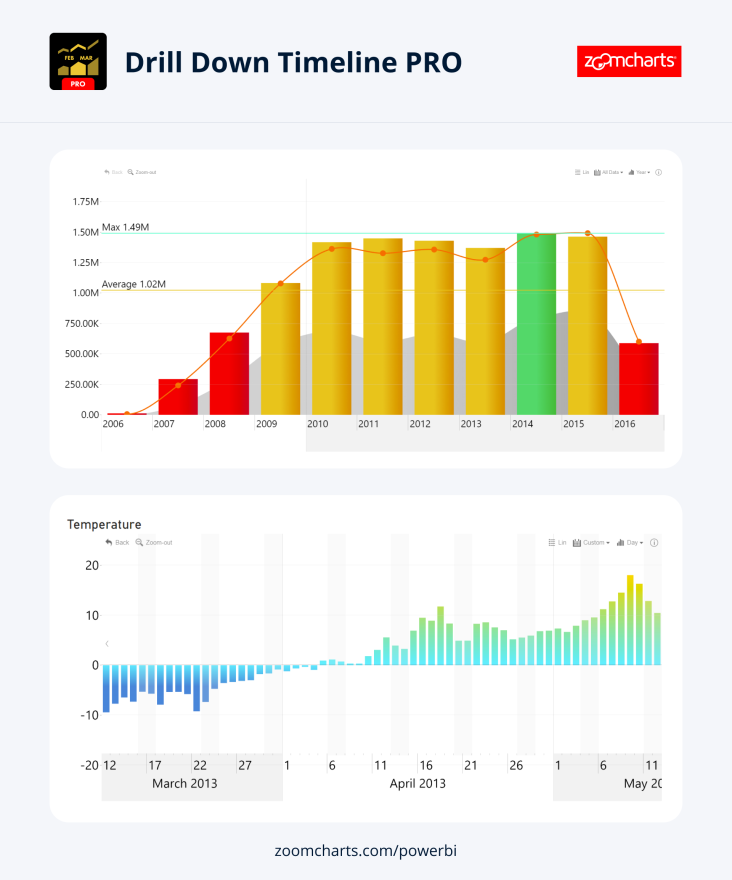Click the ZoomCharts logo

629,61
